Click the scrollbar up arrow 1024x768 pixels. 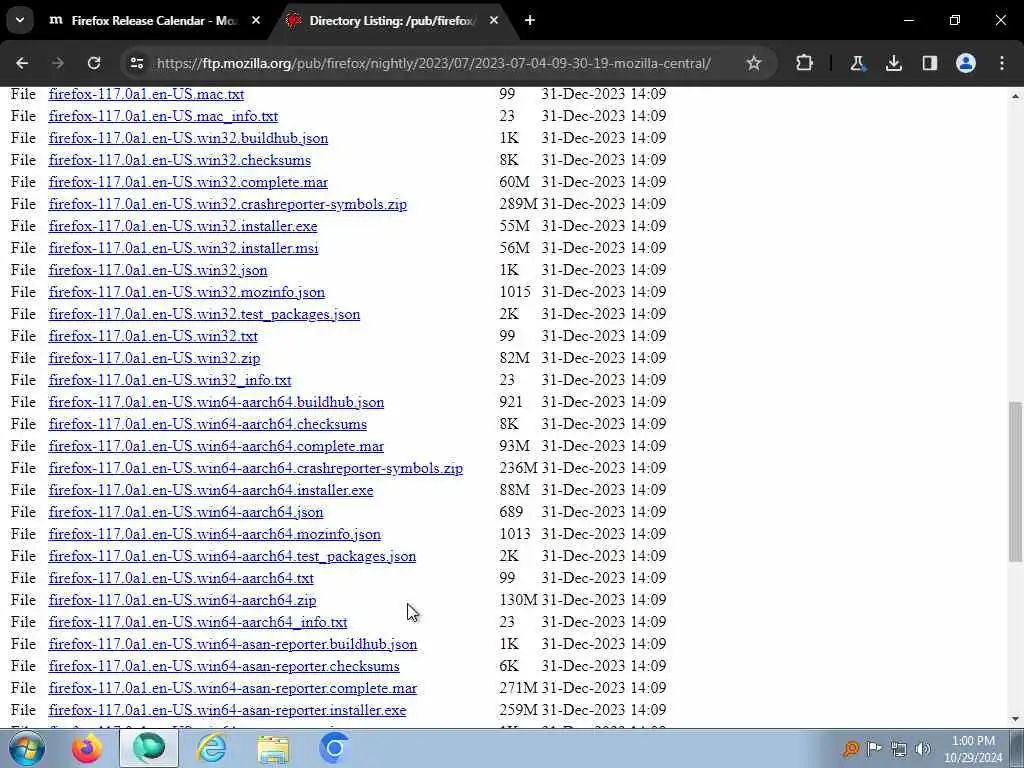(1016, 96)
